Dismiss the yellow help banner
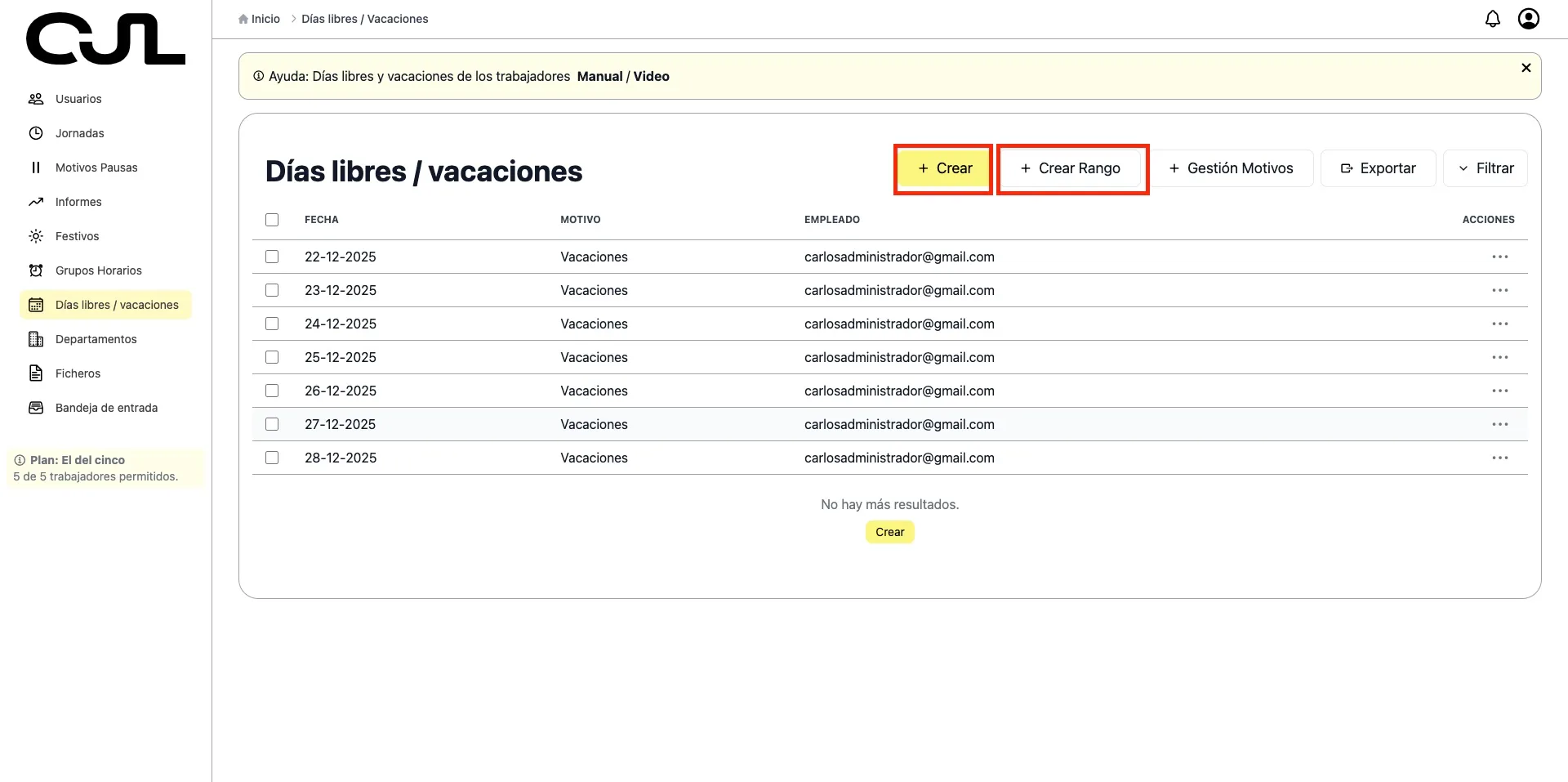1568x782 pixels. [1526, 68]
